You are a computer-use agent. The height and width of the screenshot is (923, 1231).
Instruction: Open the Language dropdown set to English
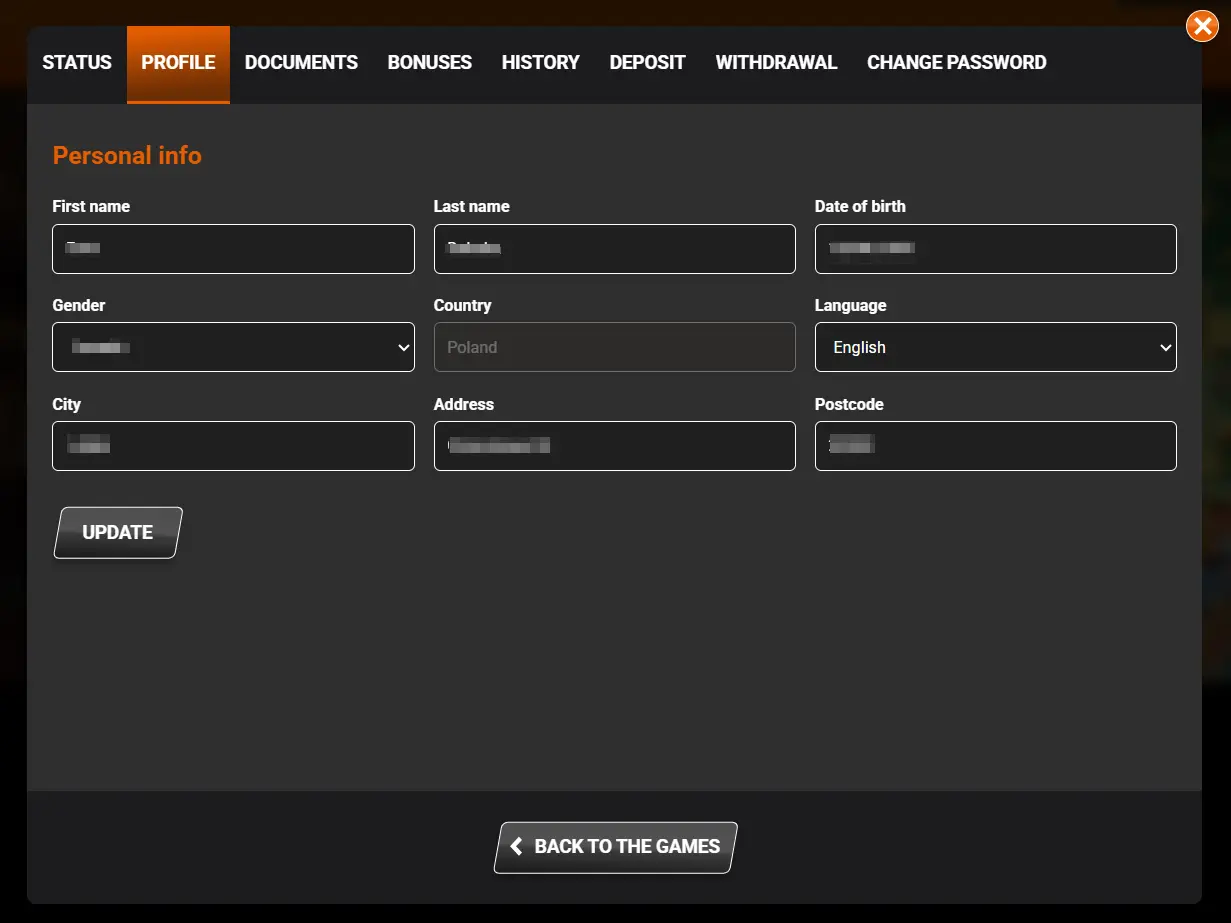(996, 347)
